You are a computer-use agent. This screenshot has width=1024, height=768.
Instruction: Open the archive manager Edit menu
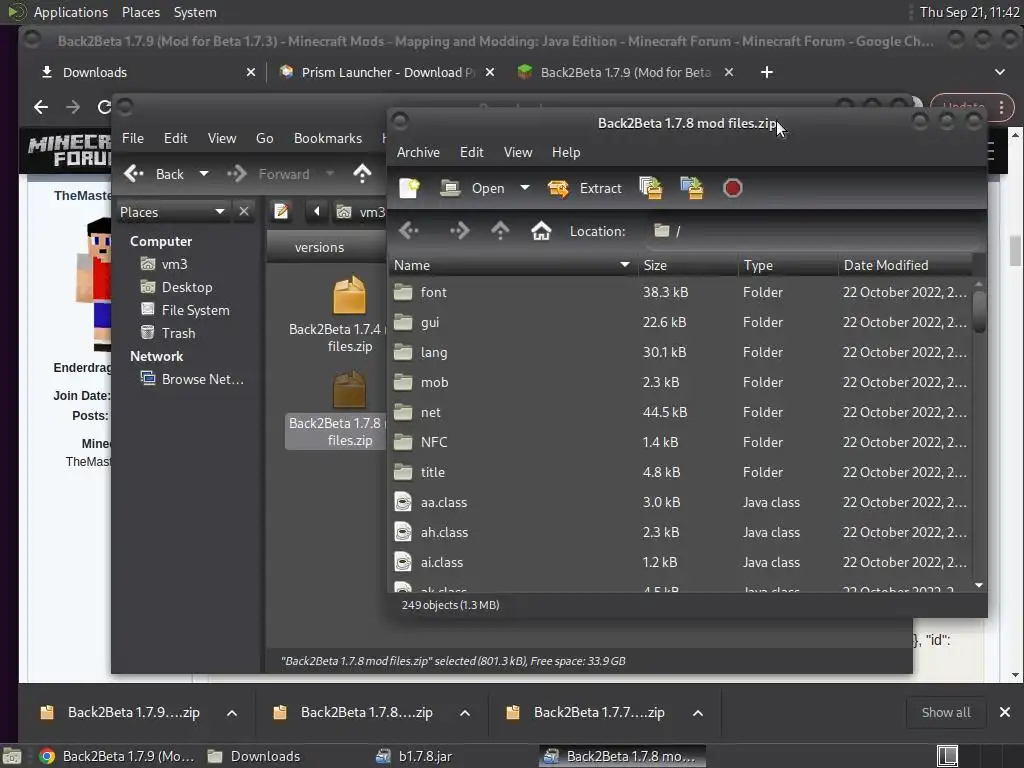tap(472, 152)
